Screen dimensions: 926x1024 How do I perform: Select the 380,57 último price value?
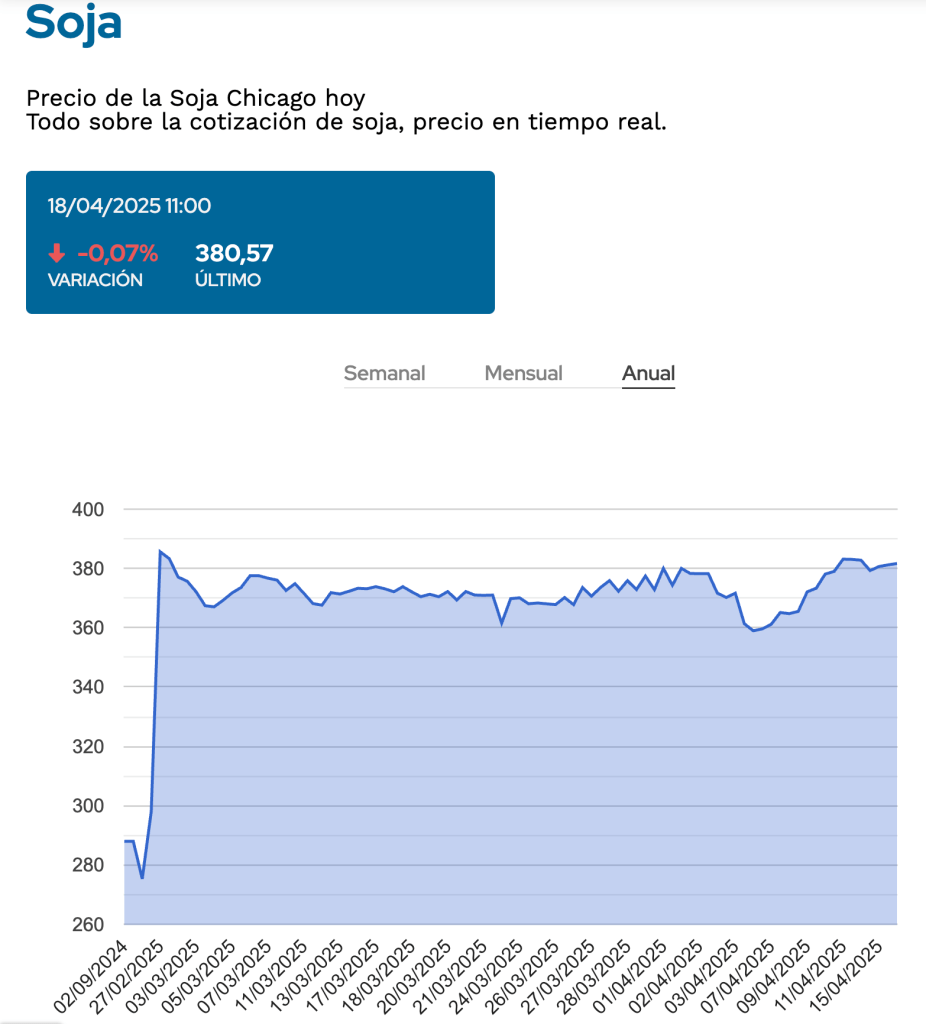point(234,254)
